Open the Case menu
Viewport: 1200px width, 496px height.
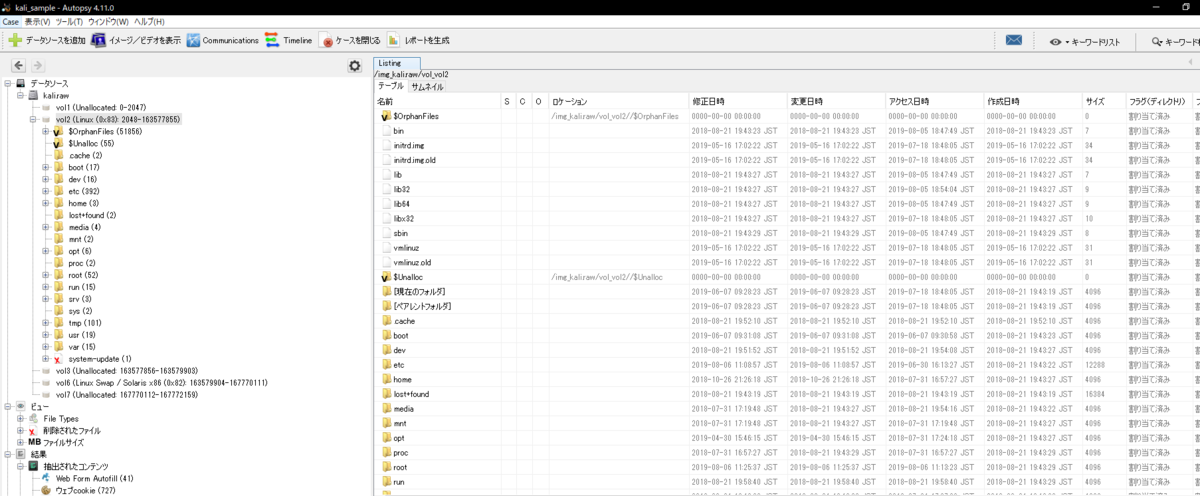10,21
